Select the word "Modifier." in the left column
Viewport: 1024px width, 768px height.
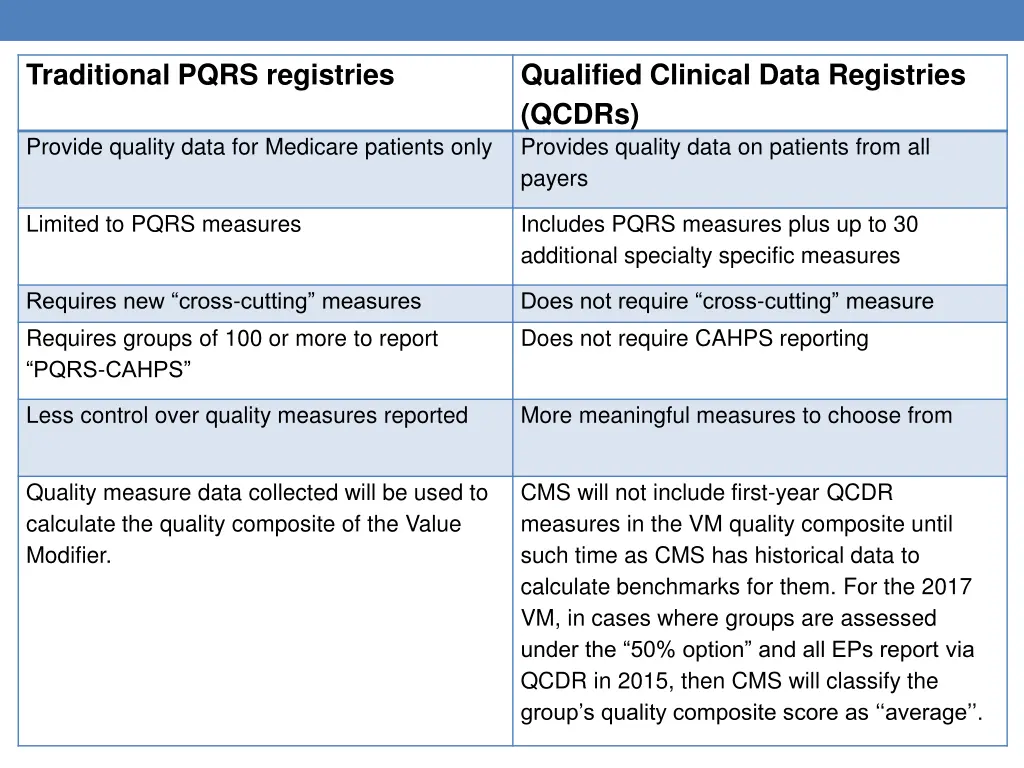click(x=69, y=556)
